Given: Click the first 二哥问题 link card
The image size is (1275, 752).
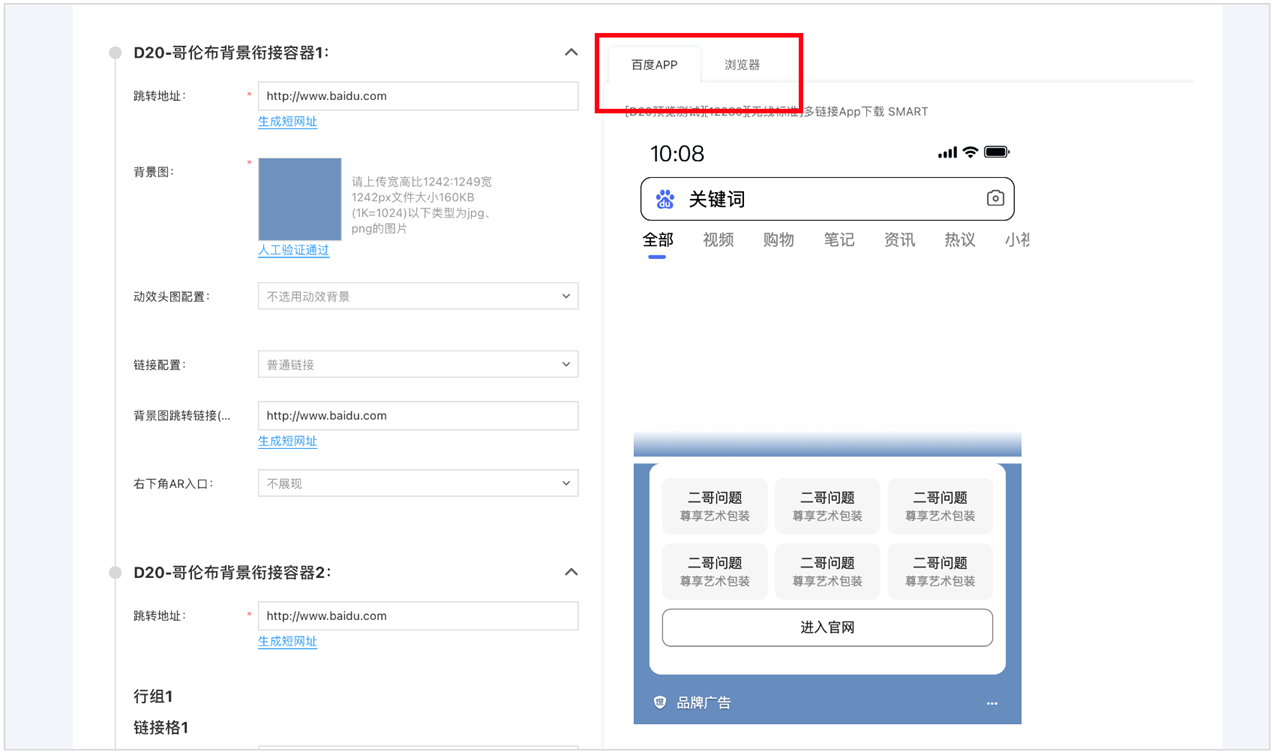Looking at the screenshot, I should pyautogui.click(x=715, y=506).
